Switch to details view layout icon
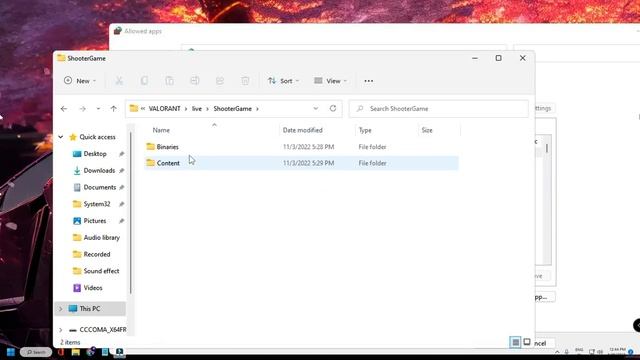 click(x=516, y=342)
